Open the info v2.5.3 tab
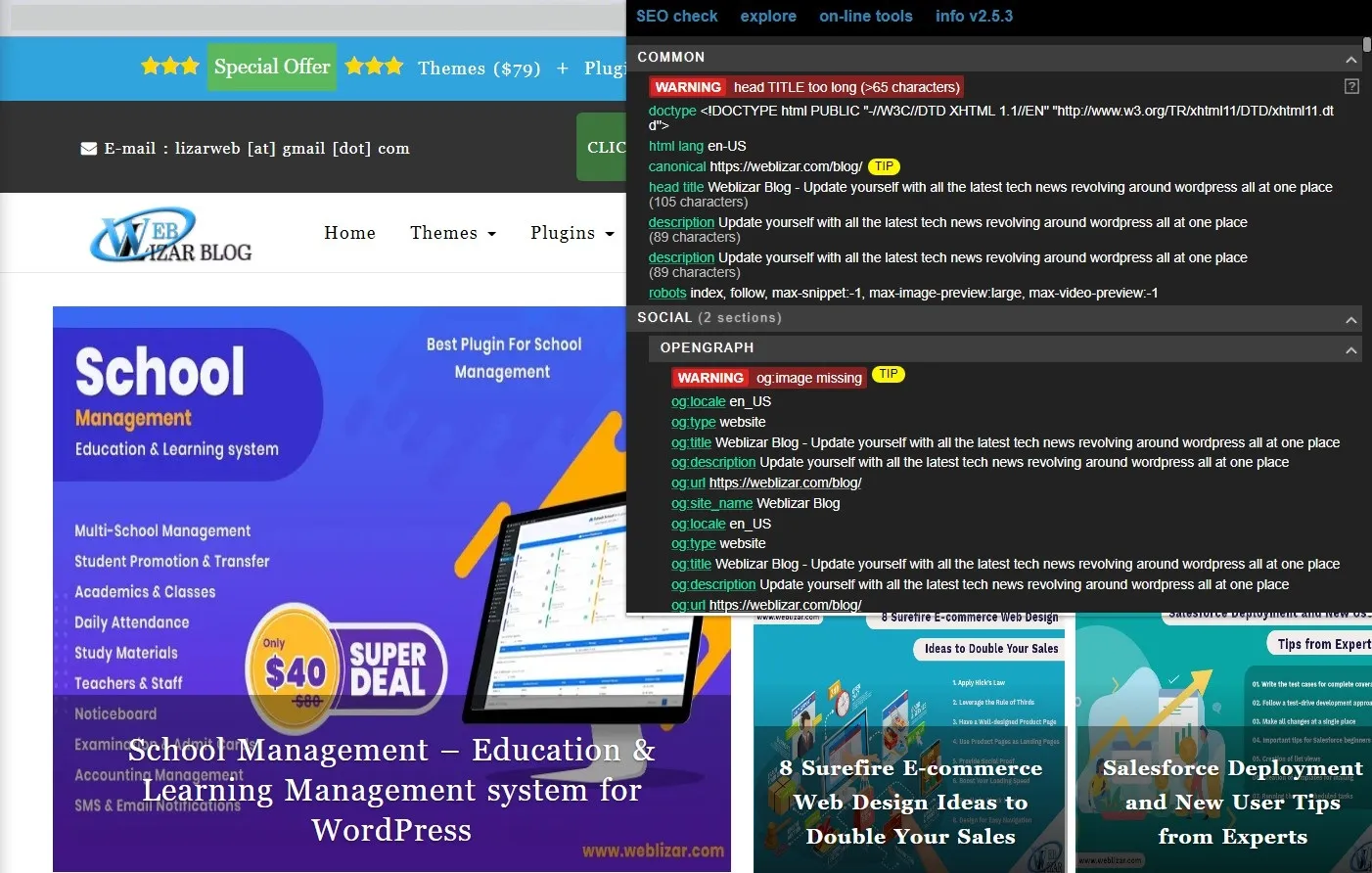The width and height of the screenshot is (1372, 873). [974, 16]
